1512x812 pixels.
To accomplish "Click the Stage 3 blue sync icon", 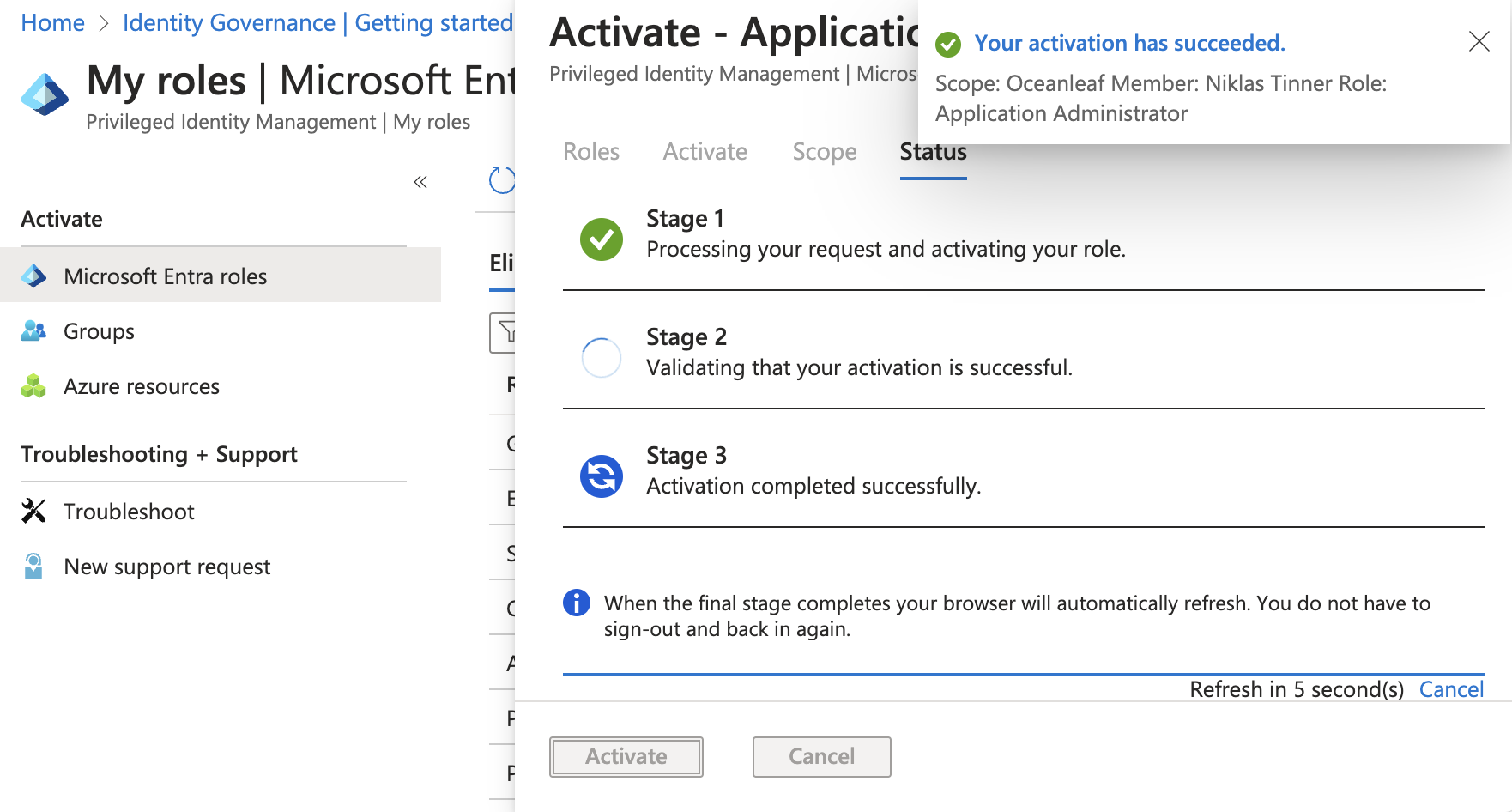I will (x=602, y=476).
